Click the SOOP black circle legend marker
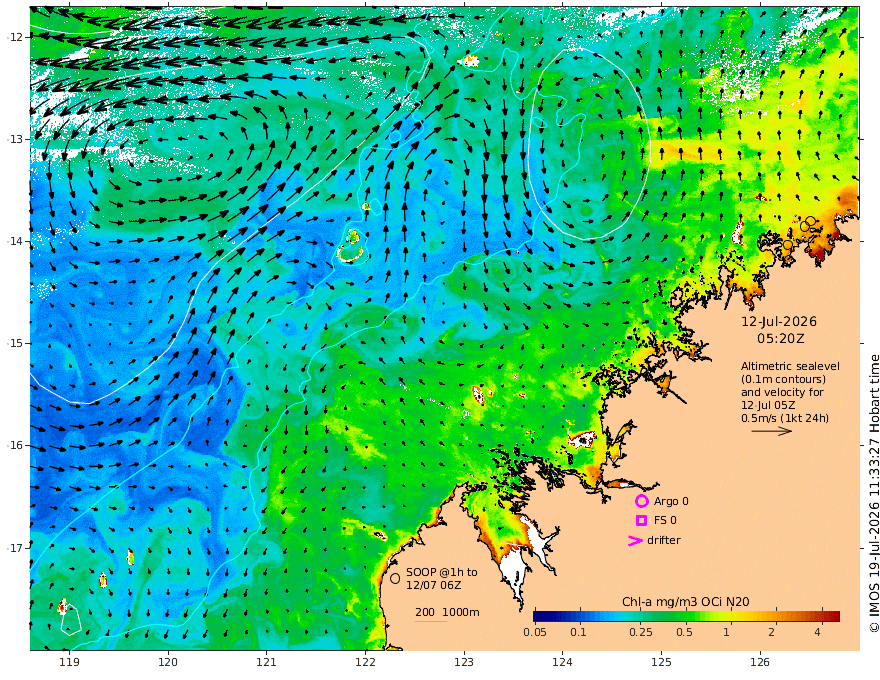Viewport: 880px width, 680px height. (395, 578)
